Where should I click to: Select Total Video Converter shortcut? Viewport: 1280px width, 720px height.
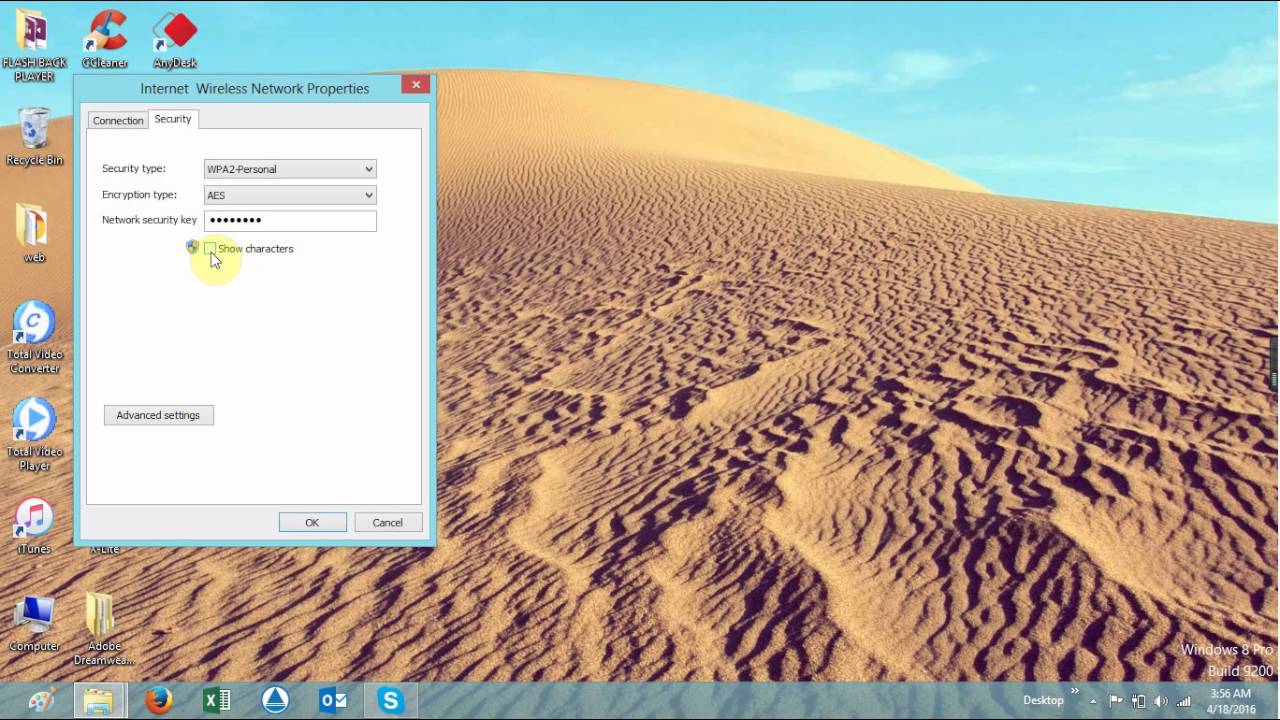click(34, 338)
